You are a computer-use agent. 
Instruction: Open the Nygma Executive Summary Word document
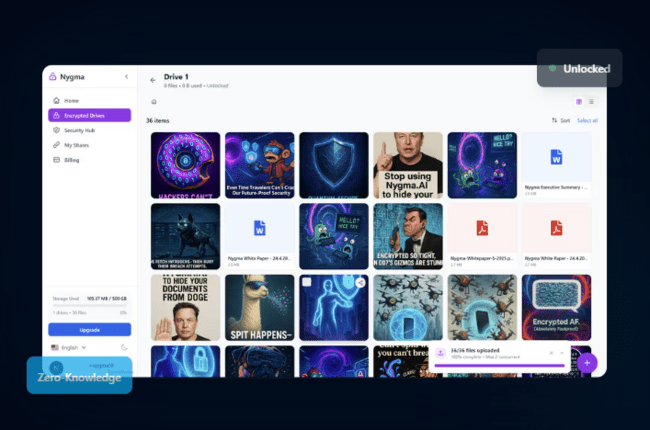(556, 158)
